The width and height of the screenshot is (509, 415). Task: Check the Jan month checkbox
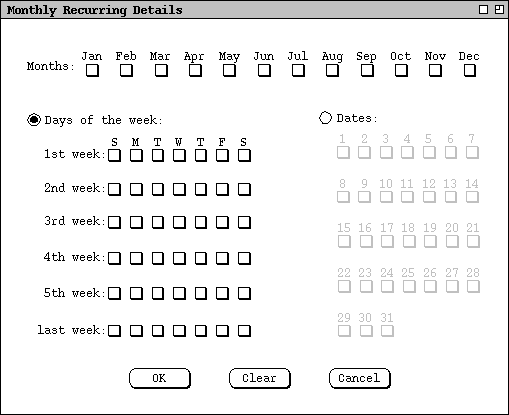[92, 70]
